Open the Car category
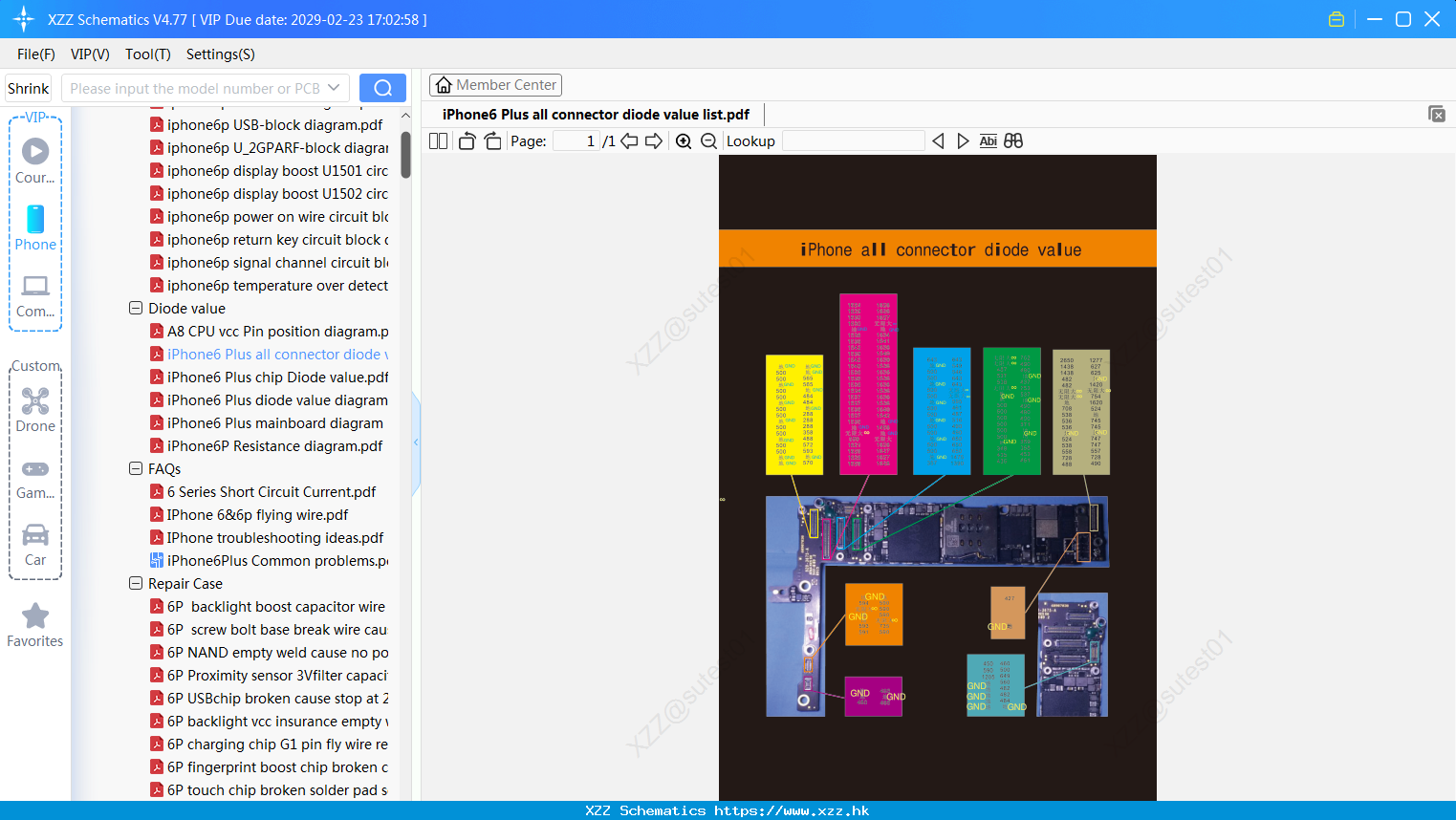Screen dimensions: 1456x820 pos(35,545)
